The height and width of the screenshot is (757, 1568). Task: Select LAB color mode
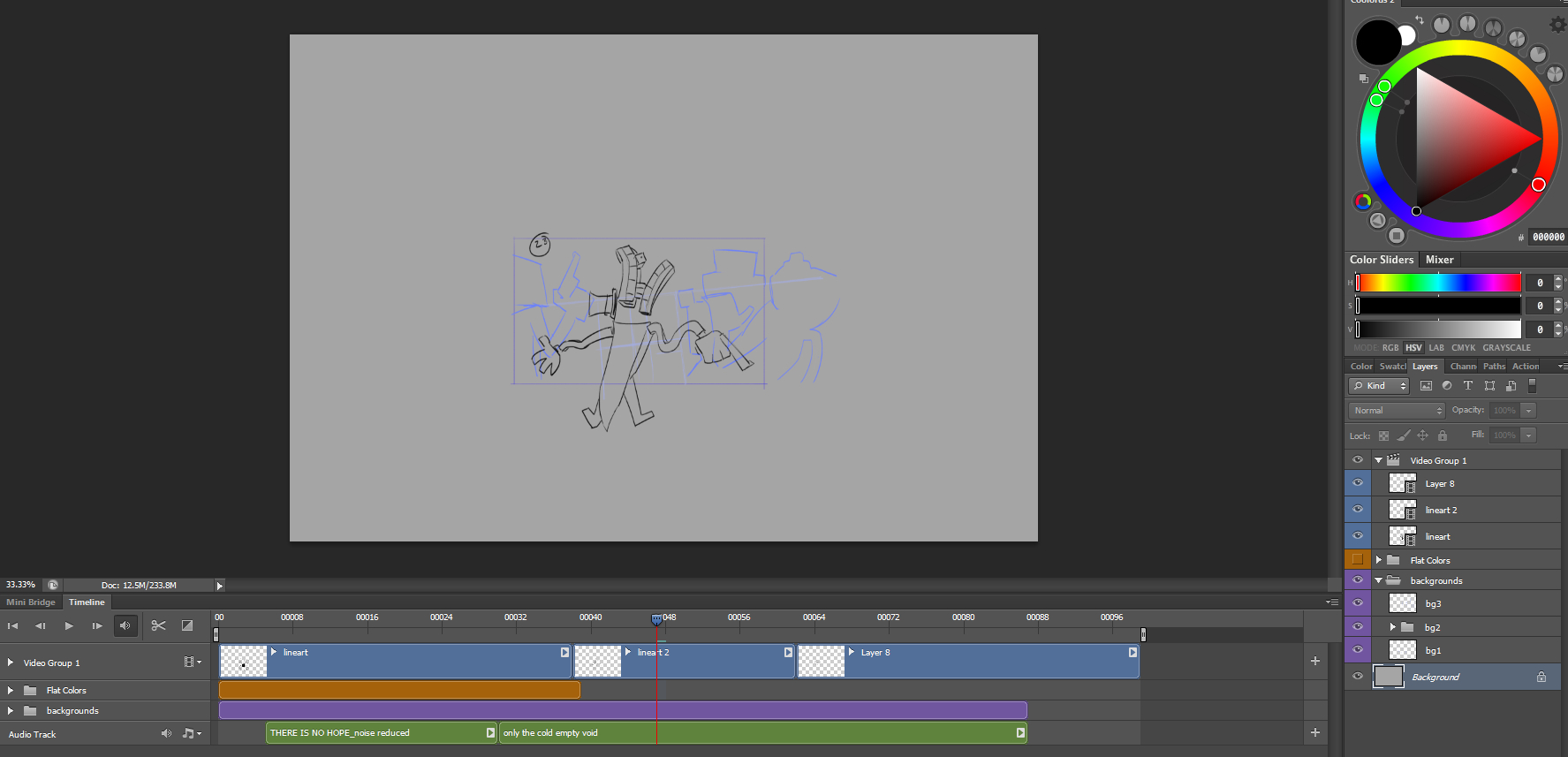point(1436,348)
